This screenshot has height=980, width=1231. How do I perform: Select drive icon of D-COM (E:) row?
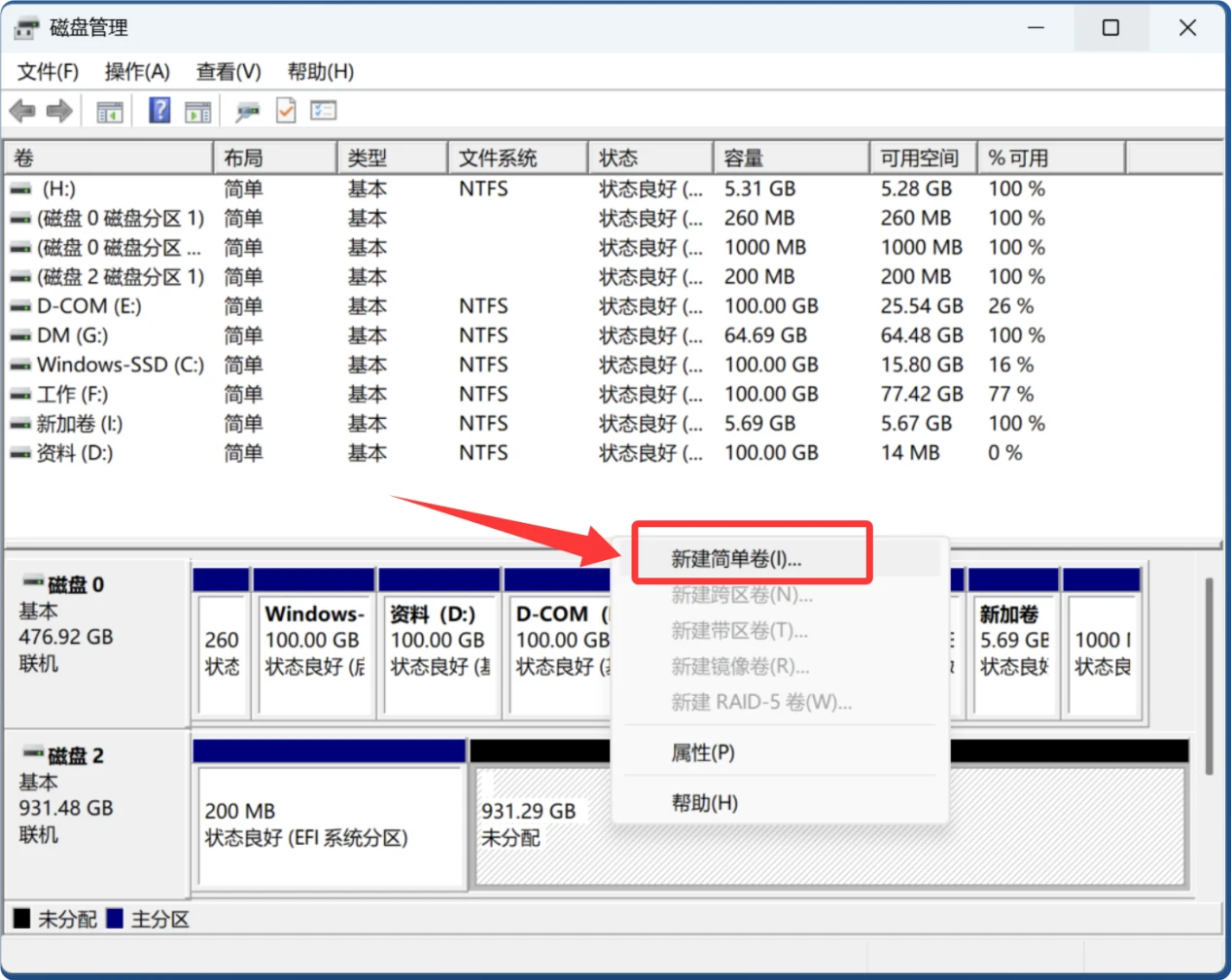point(20,306)
